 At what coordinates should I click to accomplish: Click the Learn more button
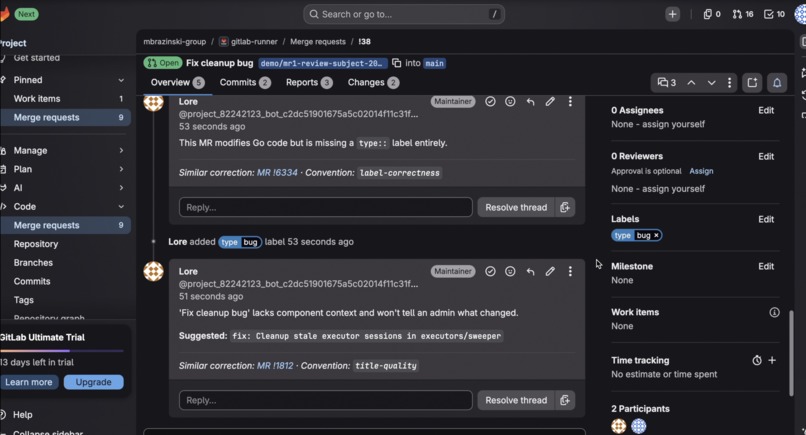[x=29, y=382]
